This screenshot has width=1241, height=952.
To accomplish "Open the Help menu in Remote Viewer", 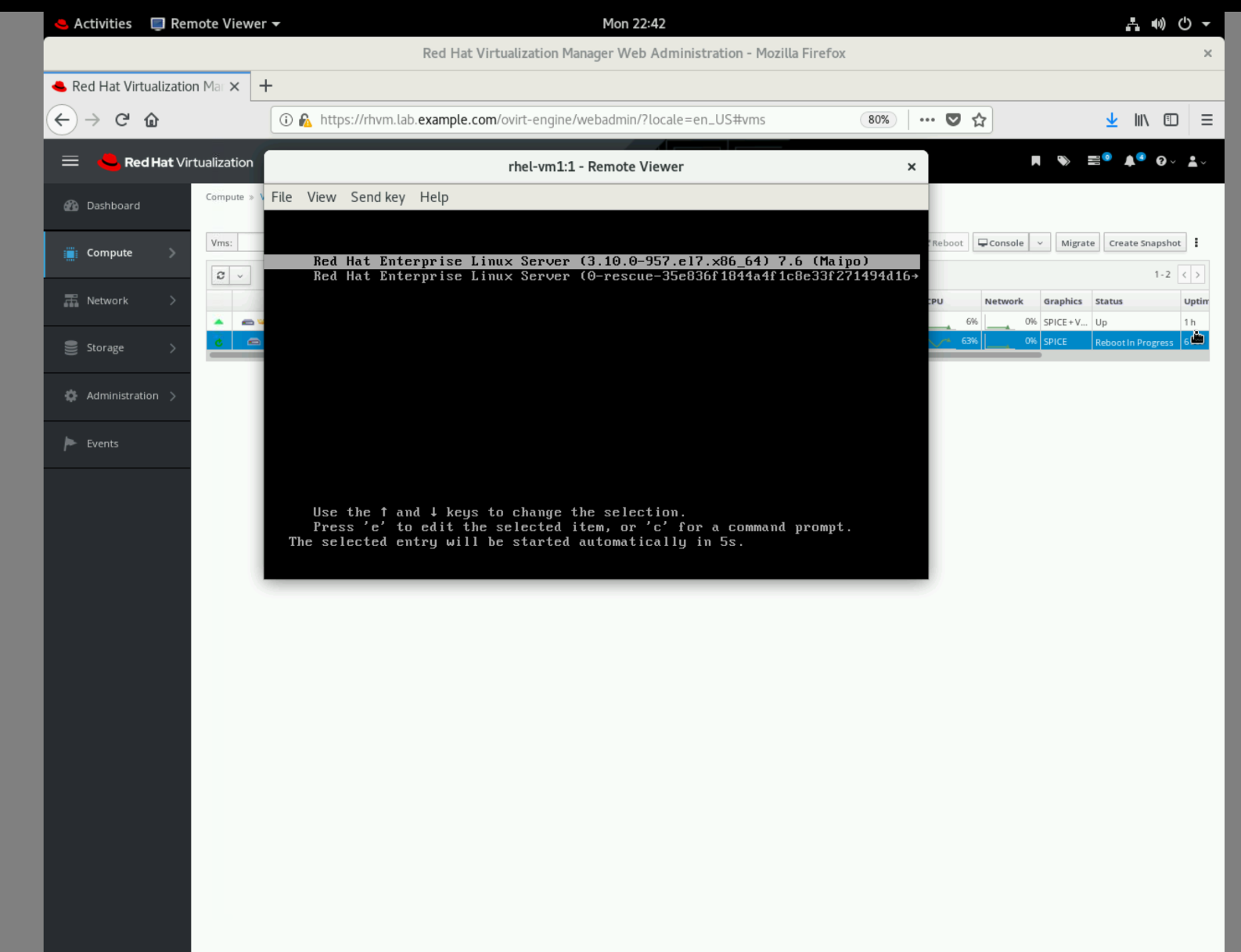I will click(434, 197).
